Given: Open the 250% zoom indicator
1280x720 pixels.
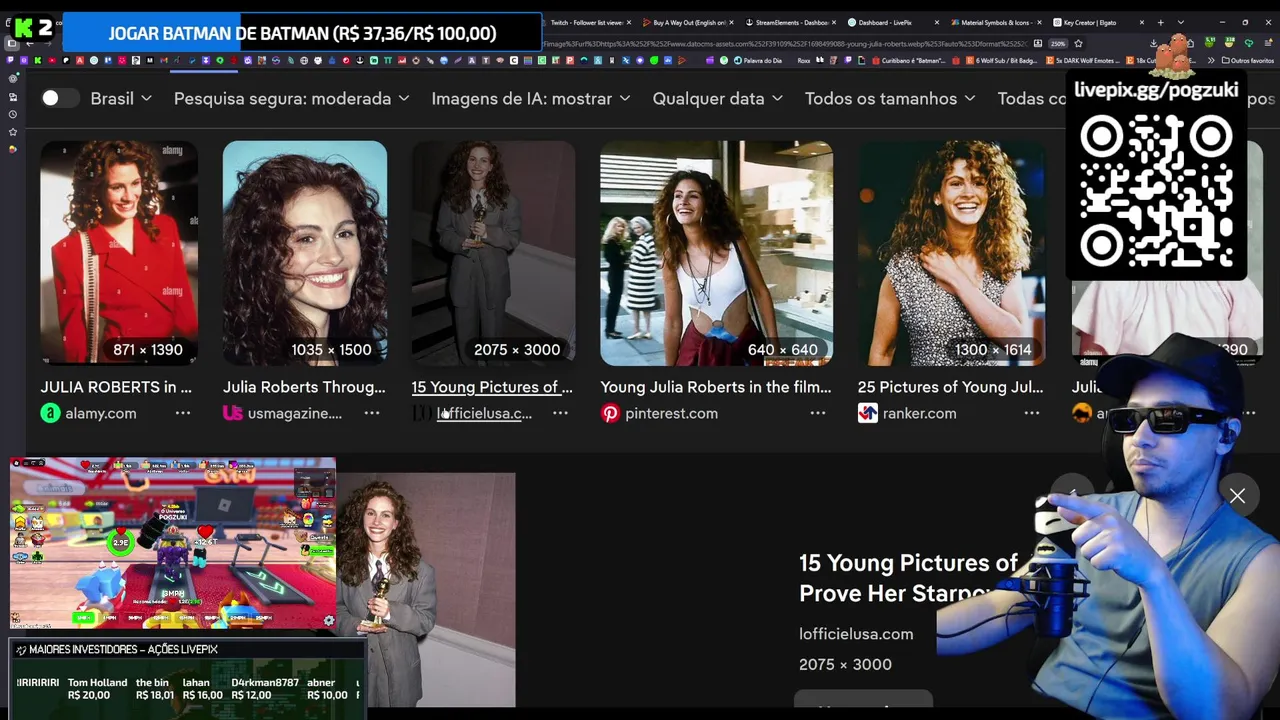Looking at the screenshot, I should [x=1057, y=44].
